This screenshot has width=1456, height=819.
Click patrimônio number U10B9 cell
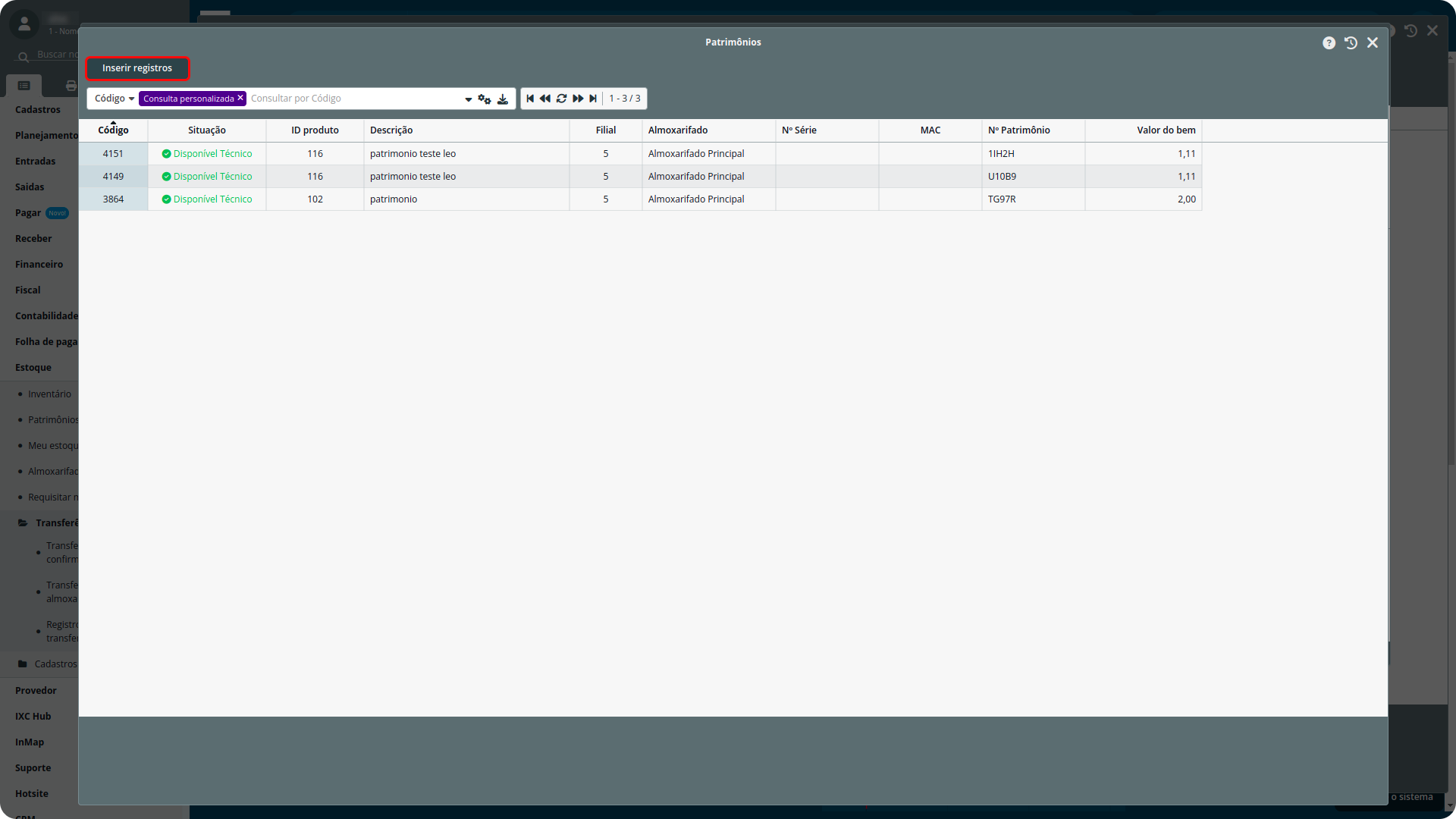click(1034, 177)
